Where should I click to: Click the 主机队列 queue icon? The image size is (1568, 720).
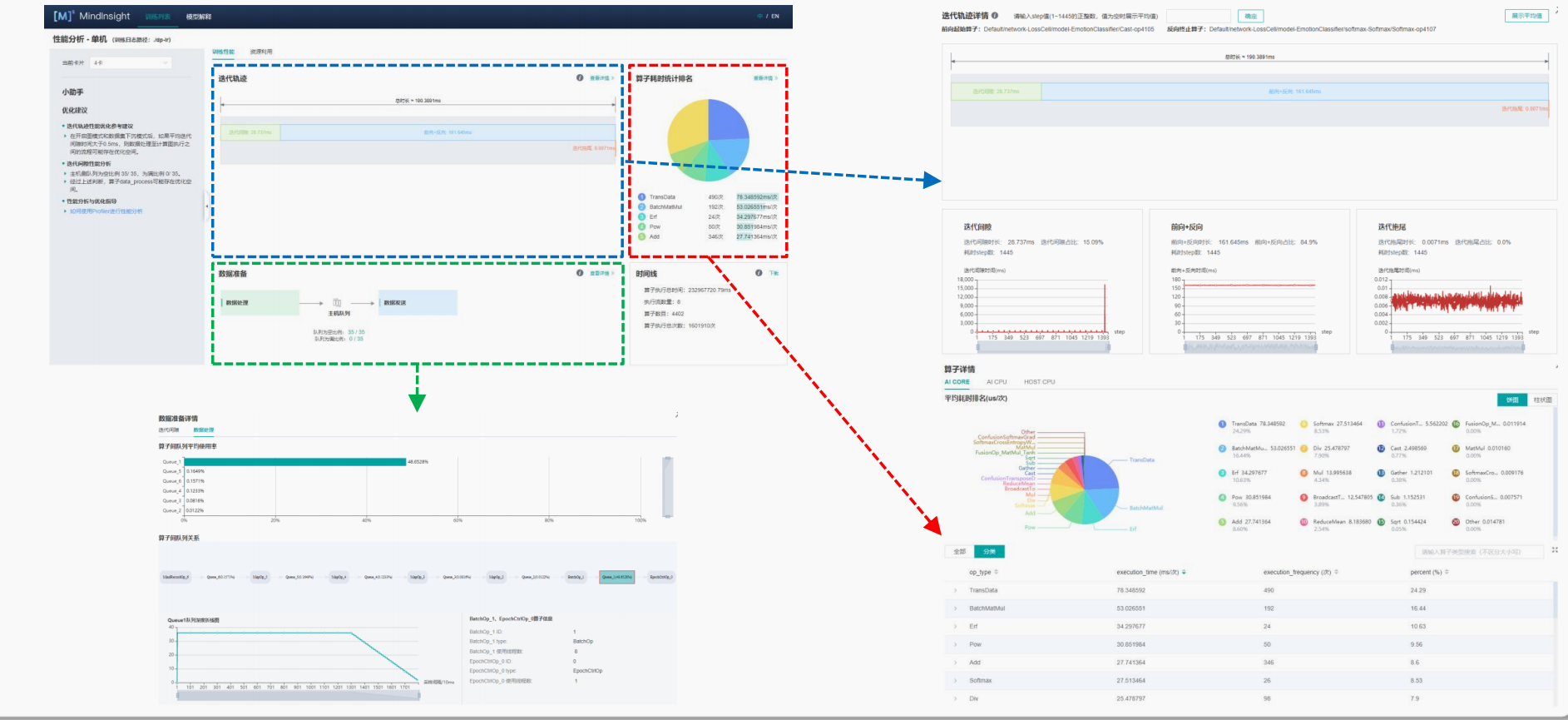pos(337,303)
